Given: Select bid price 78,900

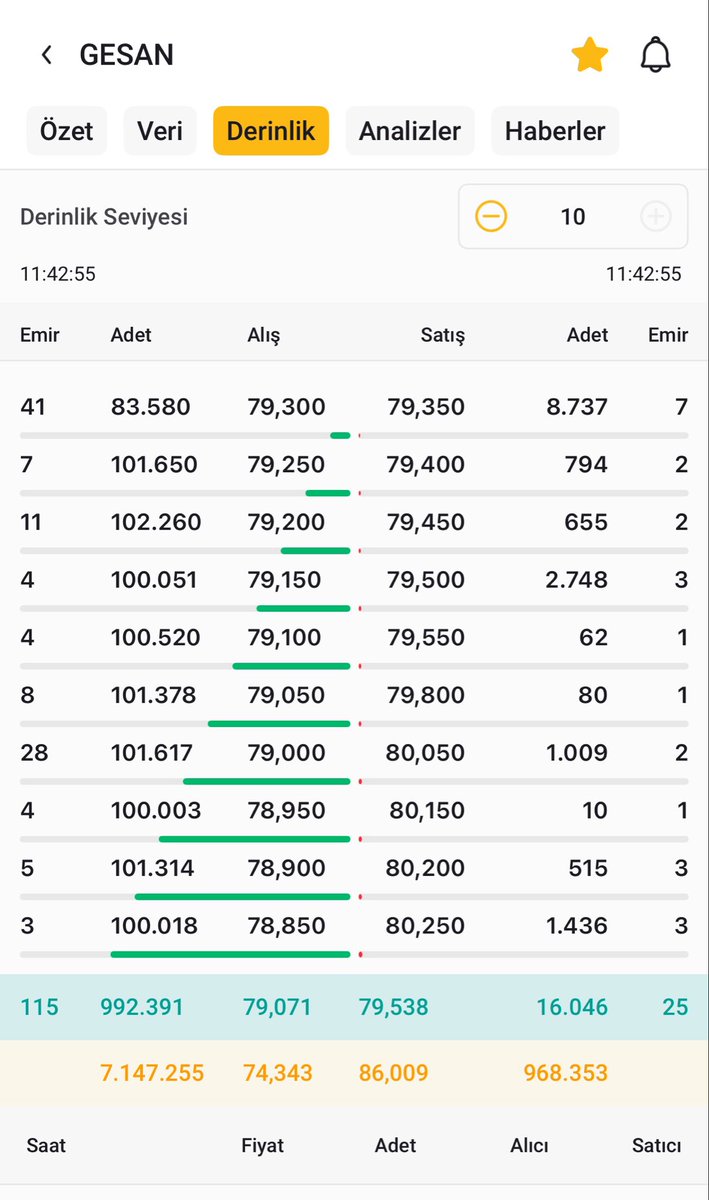Looking at the screenshot, I should point(287,868).
